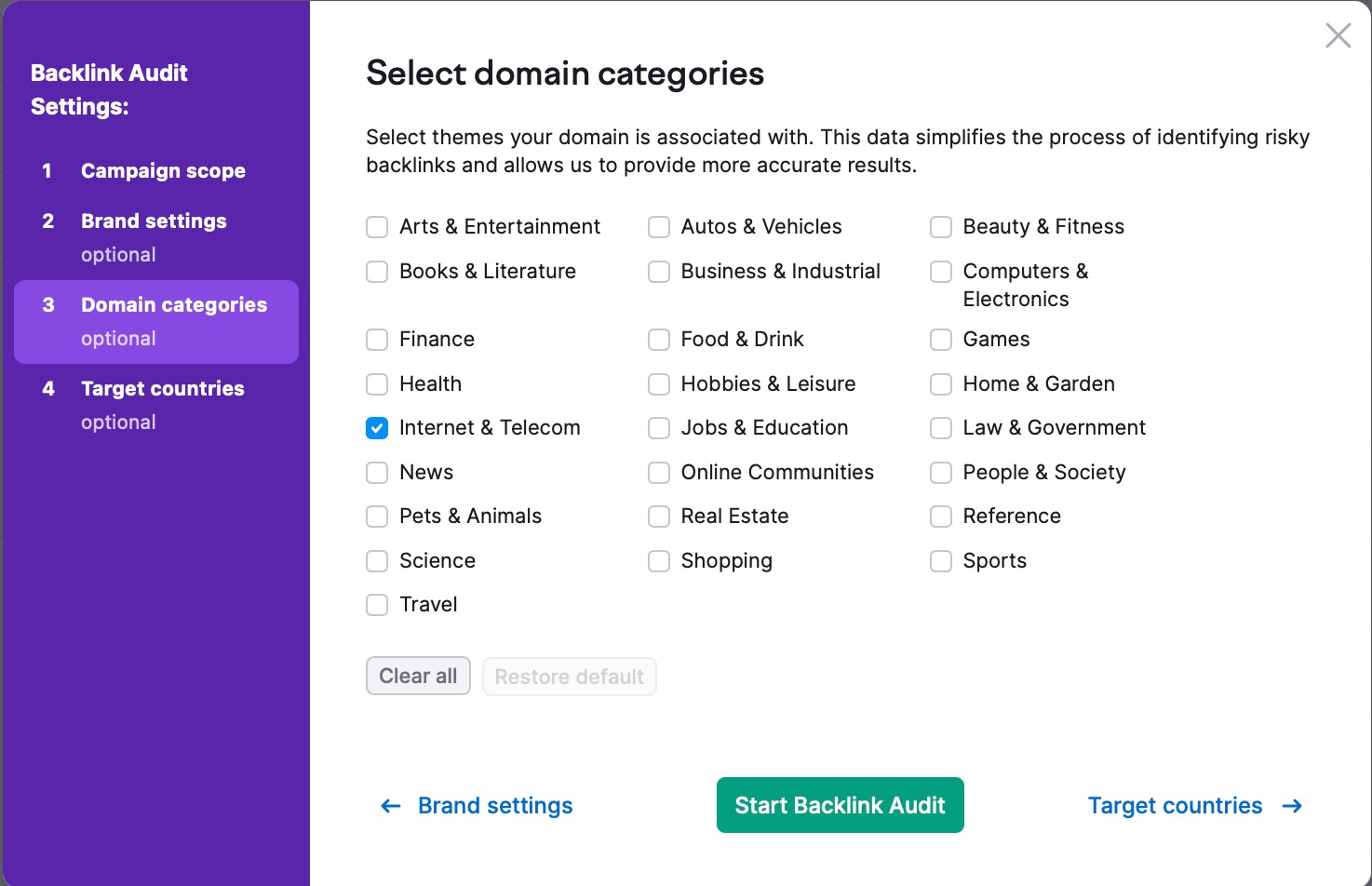The image size is (1372, 886).
Task: Check the Computers & Electronics box
Action: pos(941,272)
